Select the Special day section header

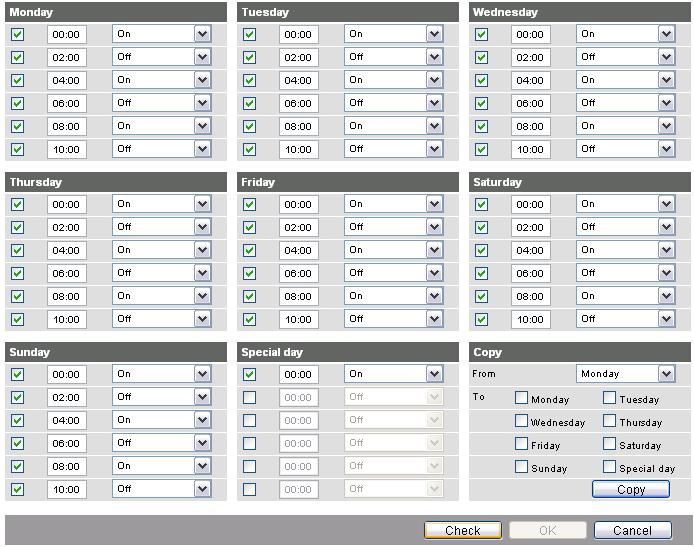348,352
